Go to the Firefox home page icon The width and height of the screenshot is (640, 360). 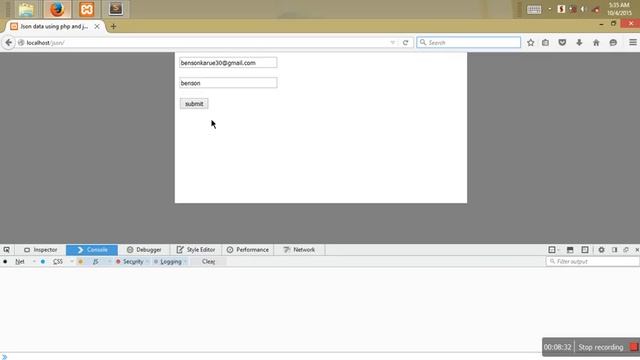click(596, 42)
